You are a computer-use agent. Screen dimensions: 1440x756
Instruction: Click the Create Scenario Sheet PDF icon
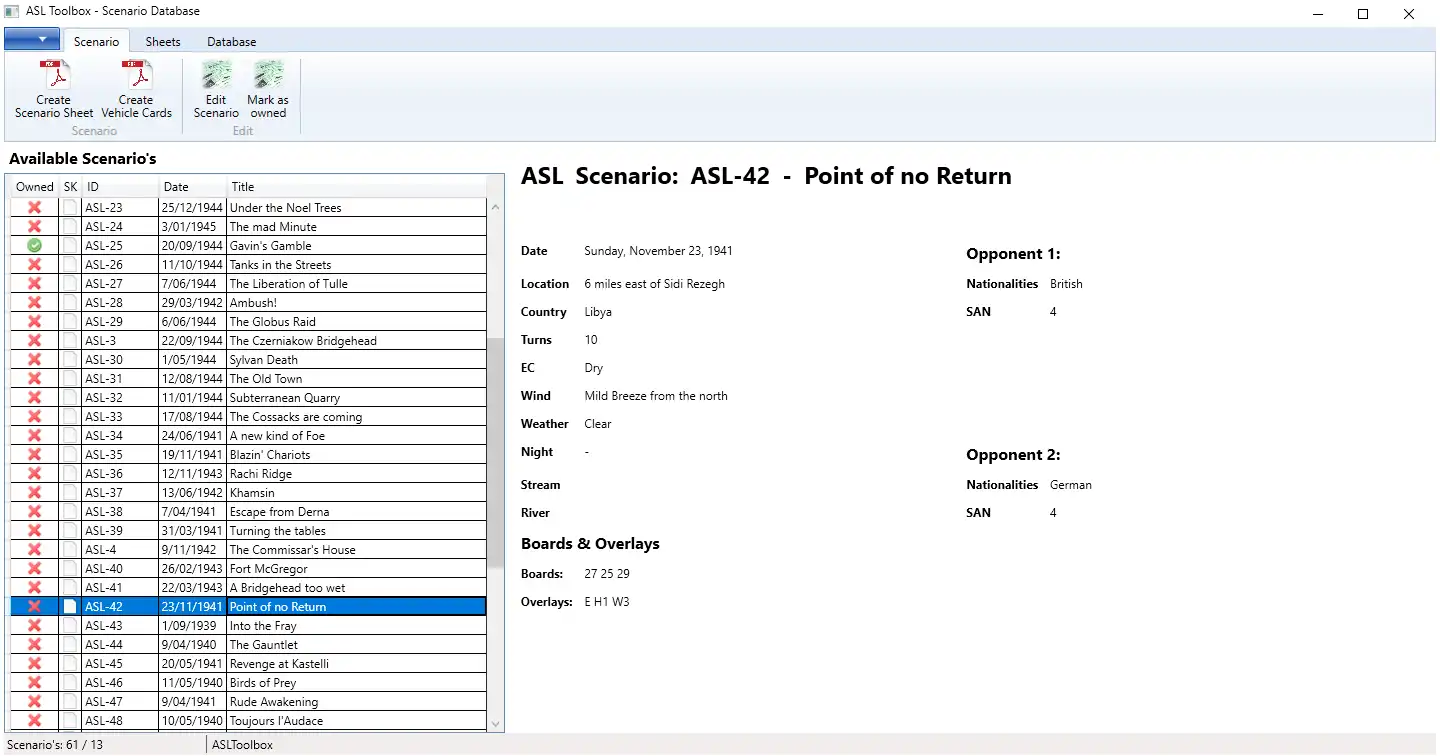click(x=54, y=76)
